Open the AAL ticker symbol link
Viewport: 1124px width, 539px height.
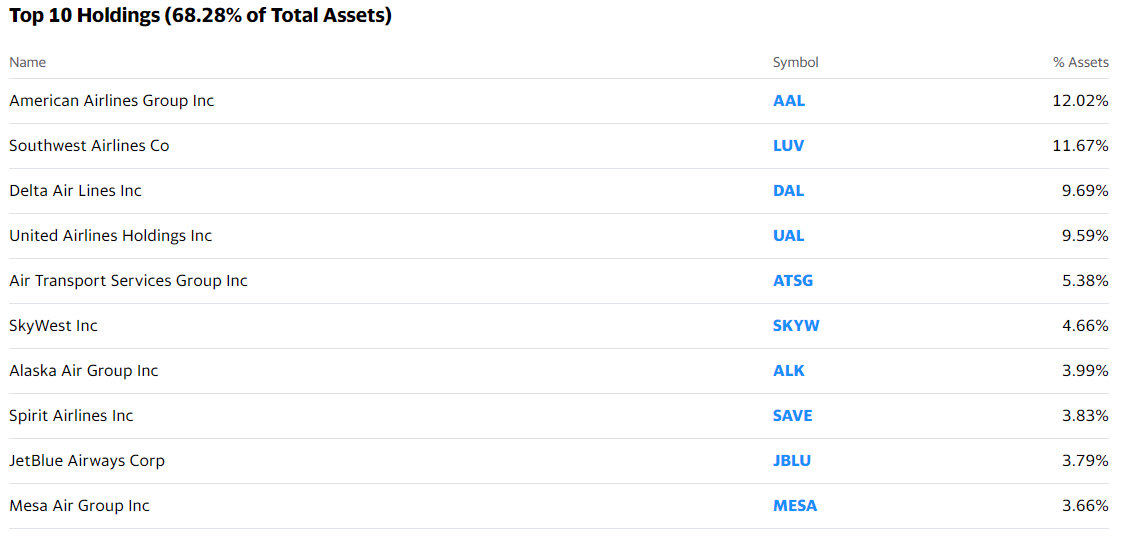pyautogui.click(x=789, y=101)
